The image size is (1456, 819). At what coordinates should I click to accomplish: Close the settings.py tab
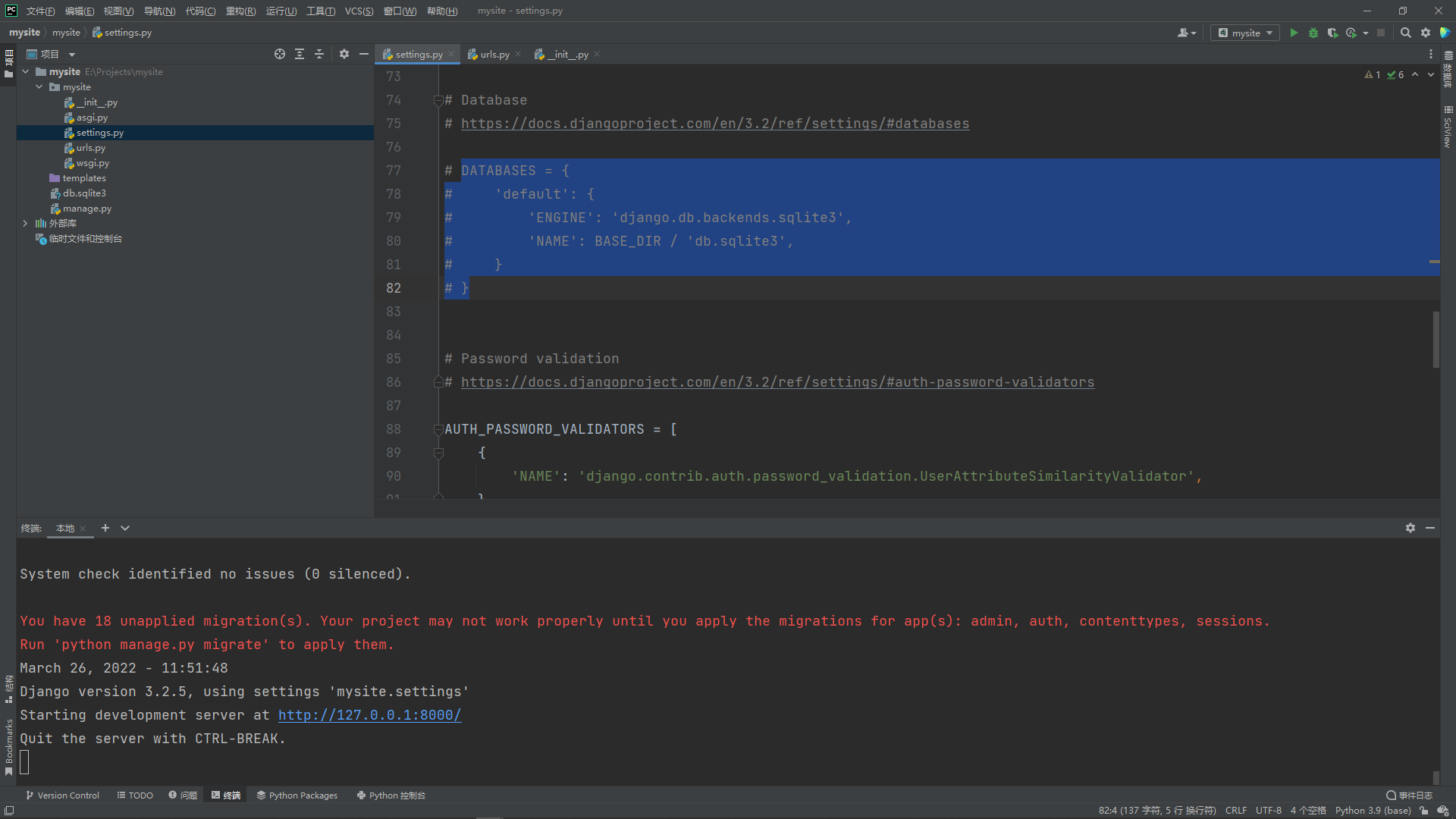(451, 54)
